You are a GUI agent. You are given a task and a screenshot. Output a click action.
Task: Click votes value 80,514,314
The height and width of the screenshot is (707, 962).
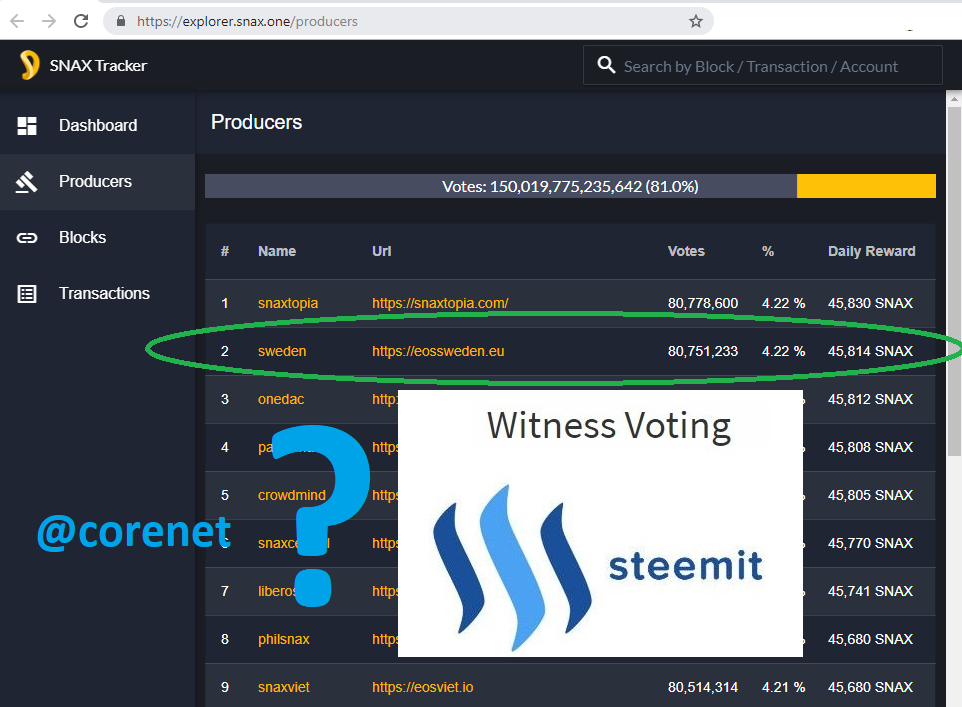click(702, 687)
